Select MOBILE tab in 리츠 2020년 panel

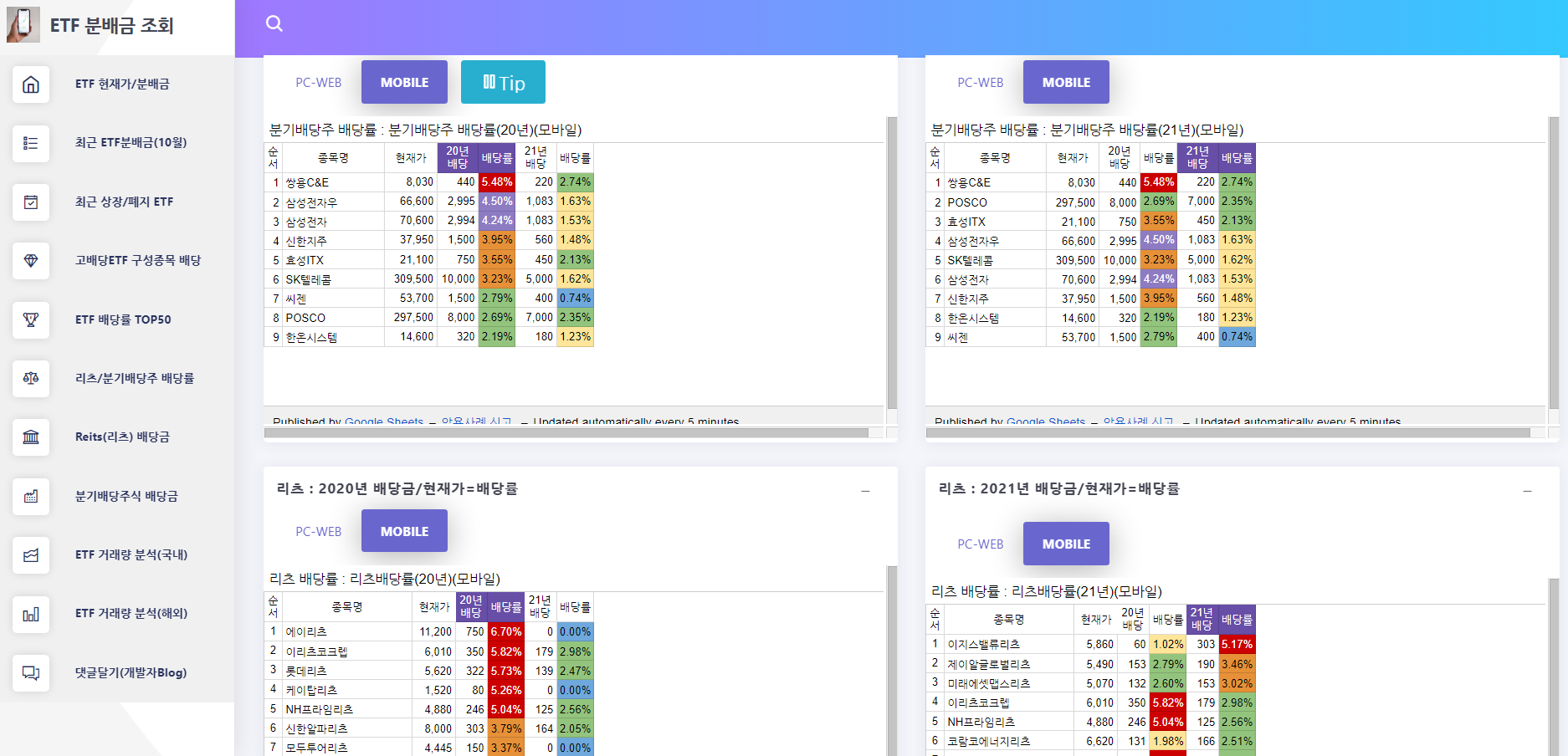pos(404,531)
